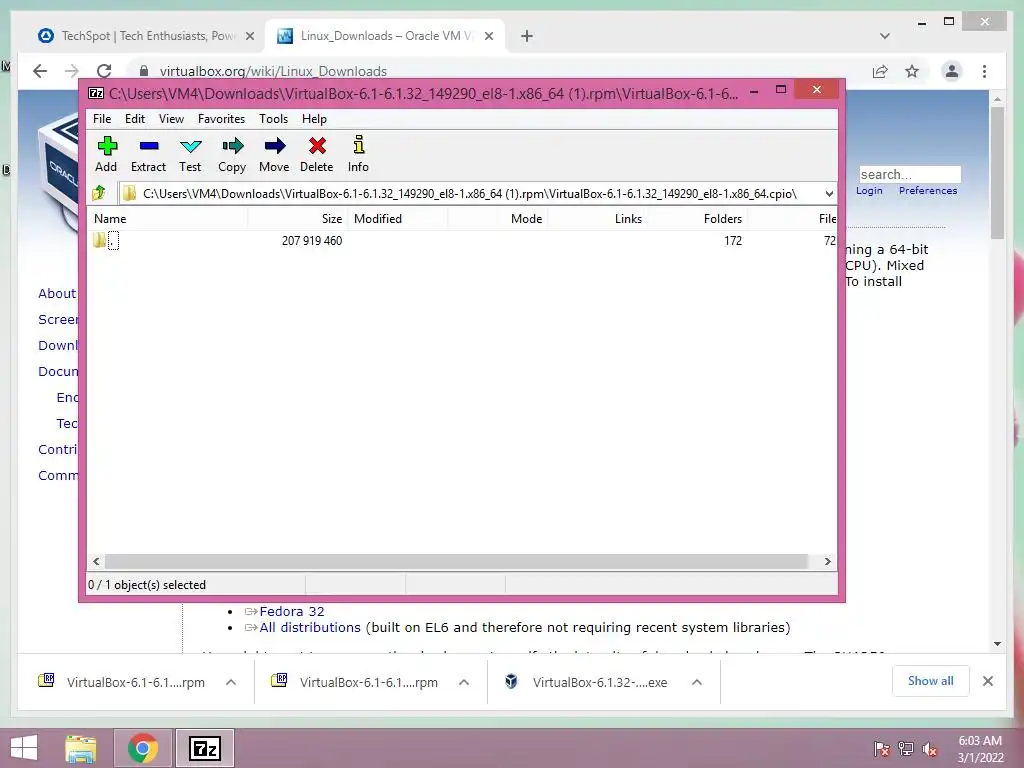The width and height of the screenshot is (1024, 768).
Task: Click the Share this page icon
Action: pos(880,71)
